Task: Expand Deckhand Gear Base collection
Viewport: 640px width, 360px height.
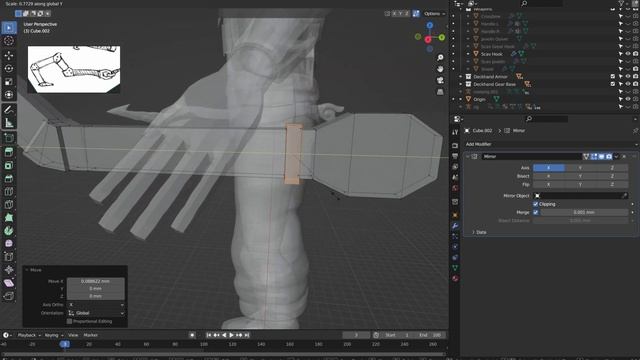Action: point(461,84)
